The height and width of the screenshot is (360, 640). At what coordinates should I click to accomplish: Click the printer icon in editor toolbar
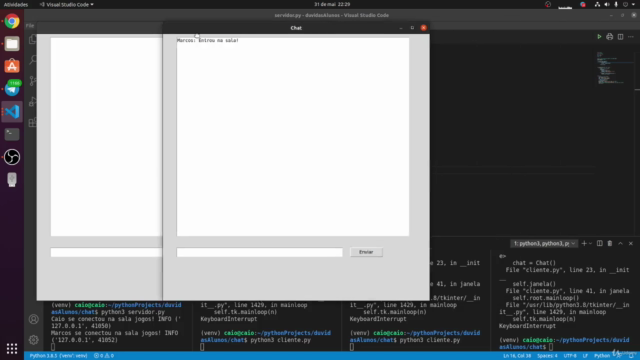609,37
